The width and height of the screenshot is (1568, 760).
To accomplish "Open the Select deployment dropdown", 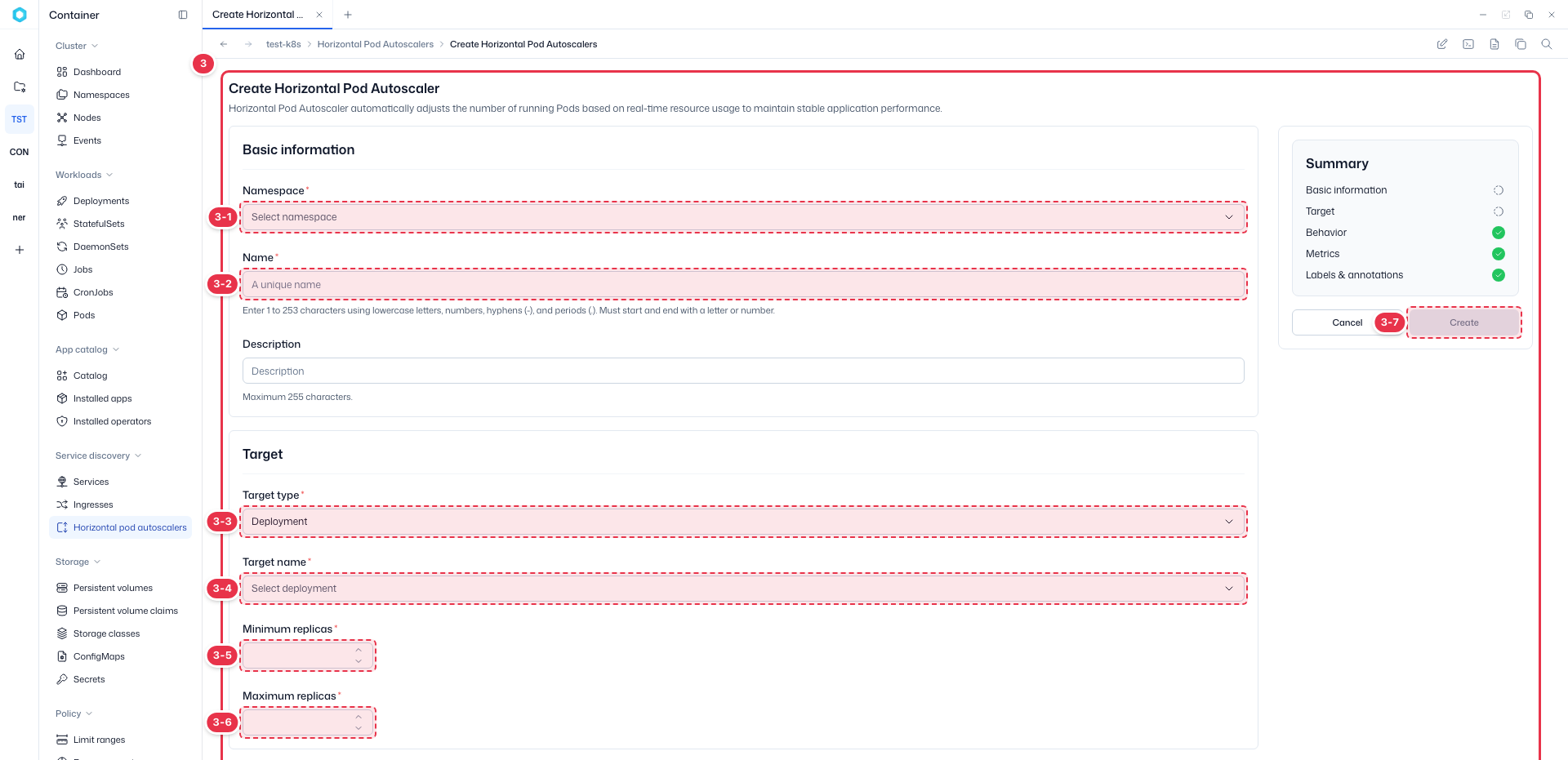I will point(743,589).
